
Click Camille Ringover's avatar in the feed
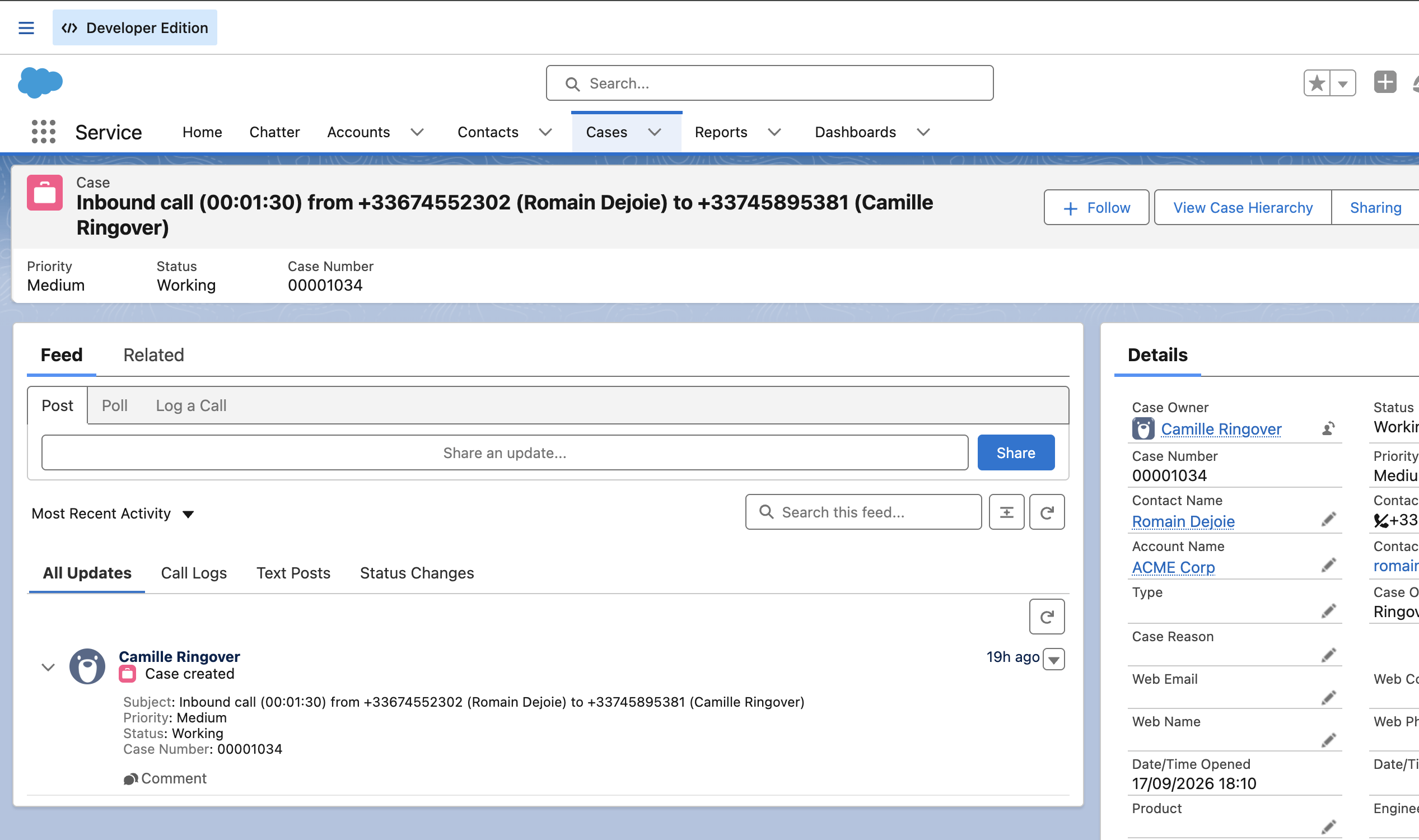coord(87,666)
